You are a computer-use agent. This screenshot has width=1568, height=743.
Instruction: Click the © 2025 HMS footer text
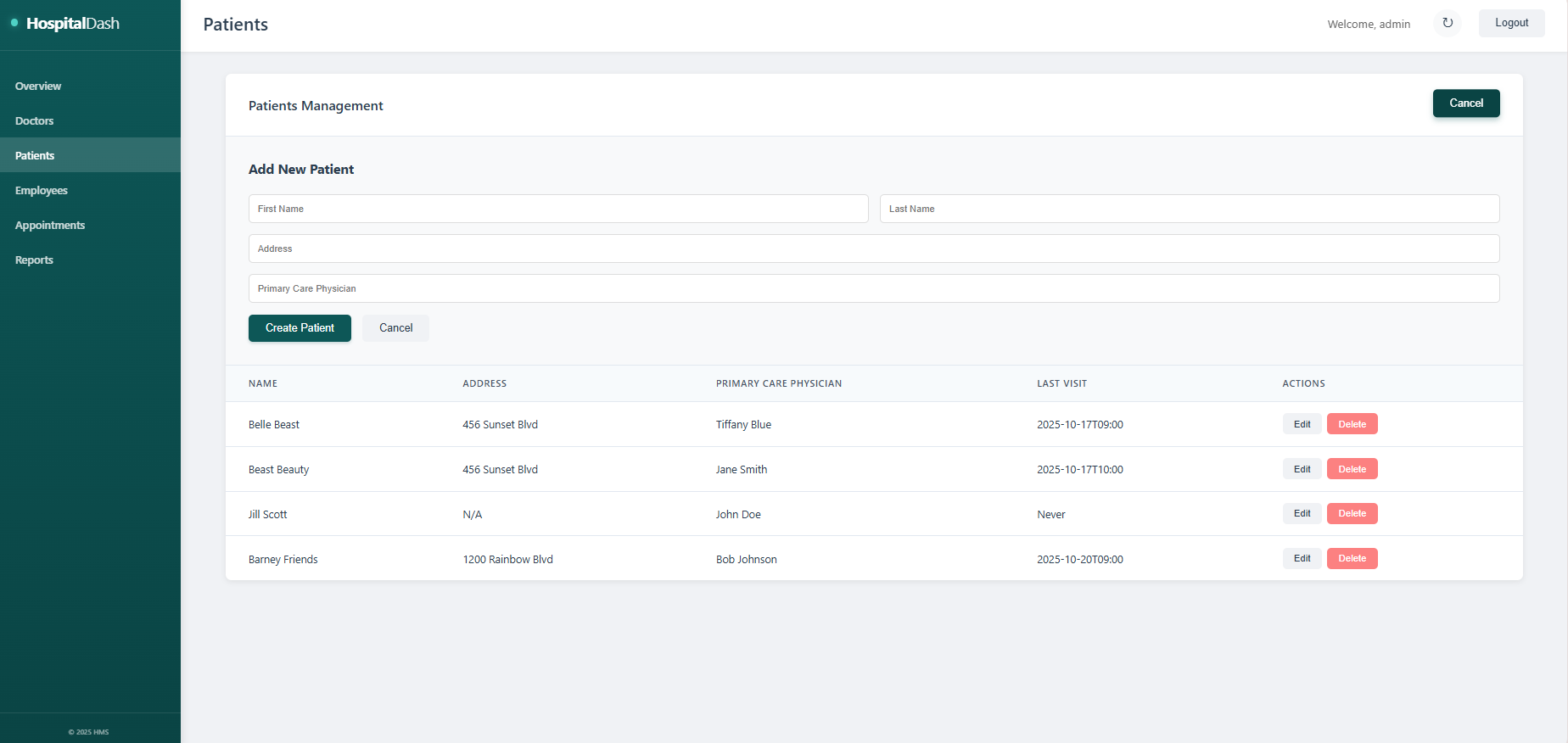point(88,732)
